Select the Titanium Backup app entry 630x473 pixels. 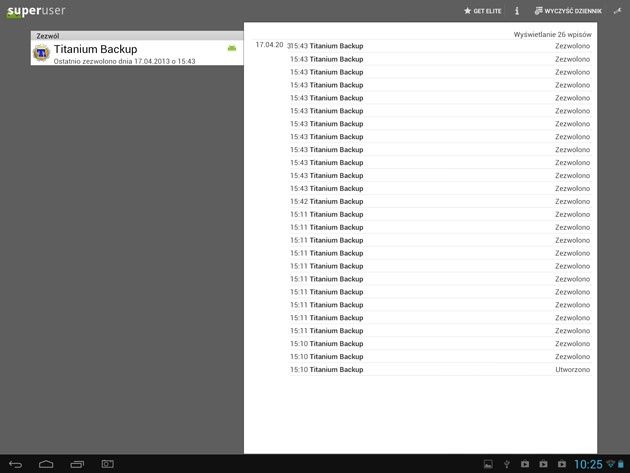tap(137, 53)
